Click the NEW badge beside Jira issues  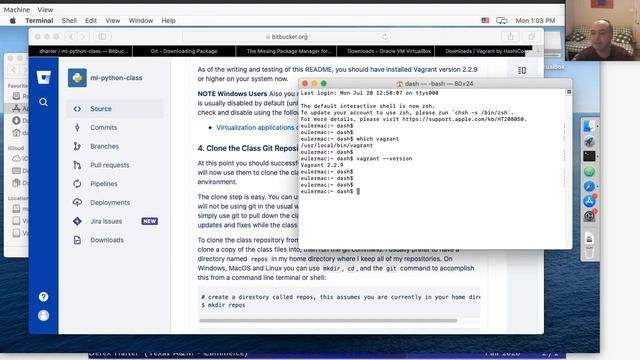(149, 221)
